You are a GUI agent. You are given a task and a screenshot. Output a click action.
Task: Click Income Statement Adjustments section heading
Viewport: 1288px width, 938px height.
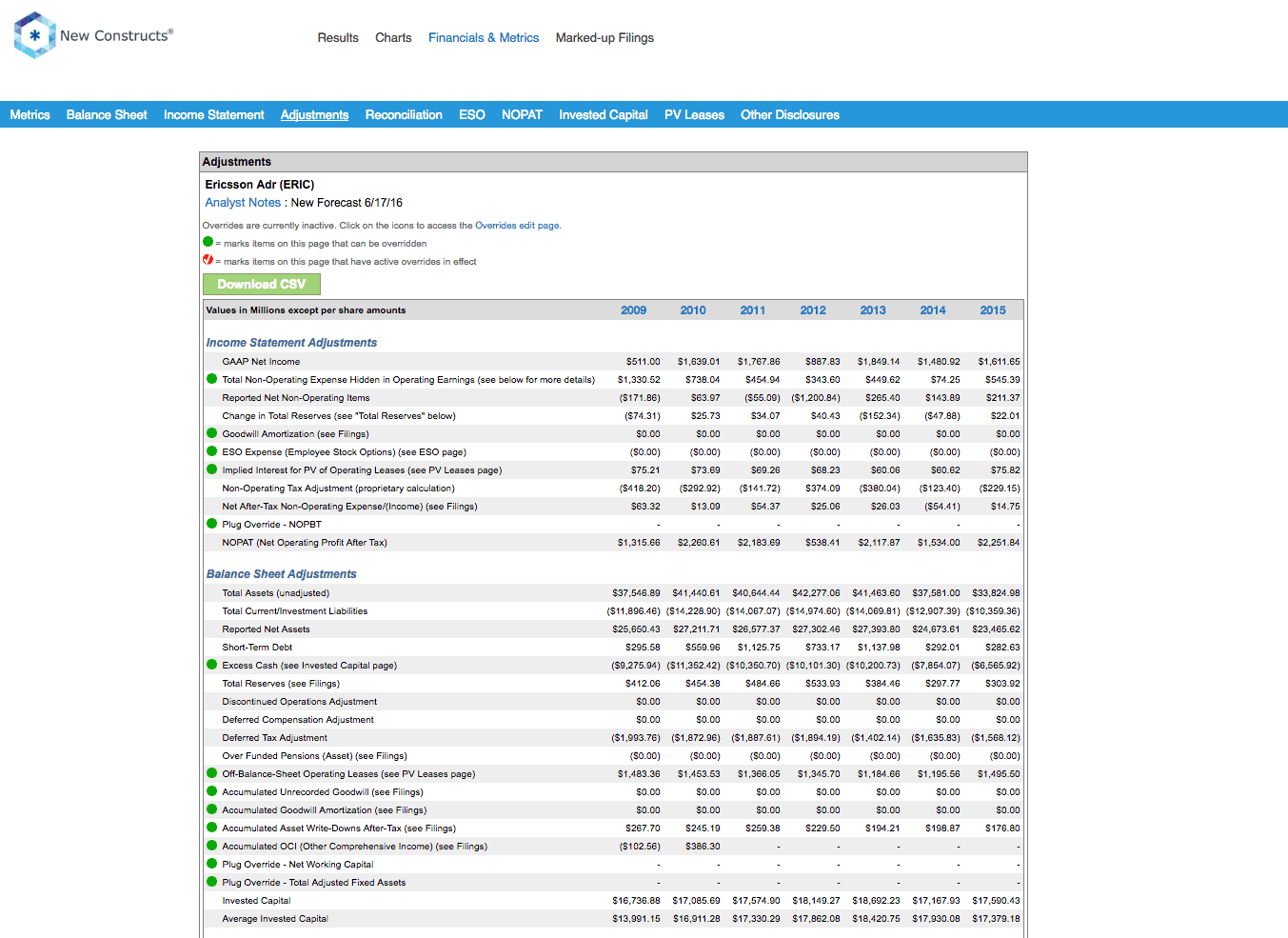point(291,343)
